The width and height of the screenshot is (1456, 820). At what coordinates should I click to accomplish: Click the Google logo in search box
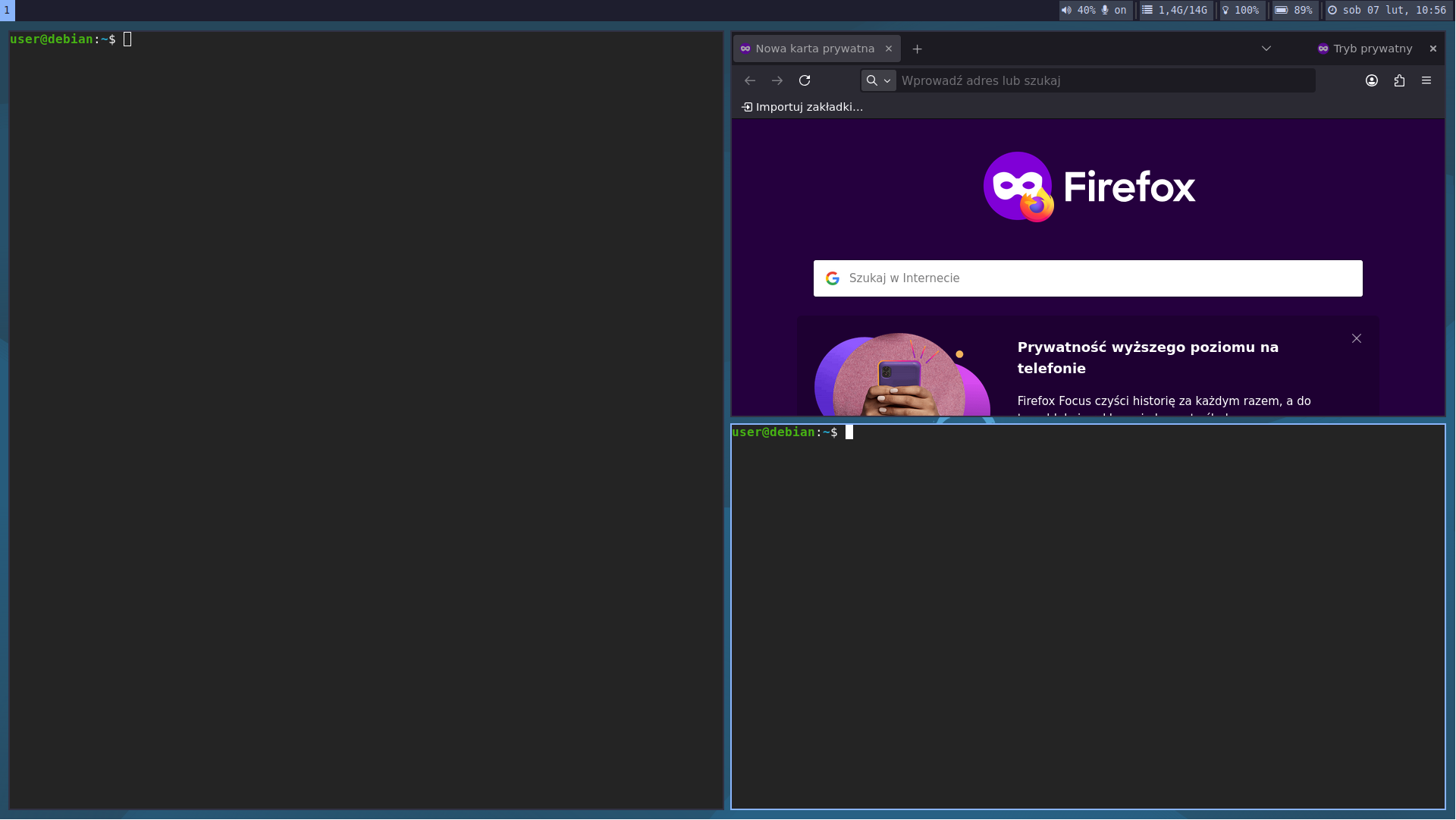833,278
